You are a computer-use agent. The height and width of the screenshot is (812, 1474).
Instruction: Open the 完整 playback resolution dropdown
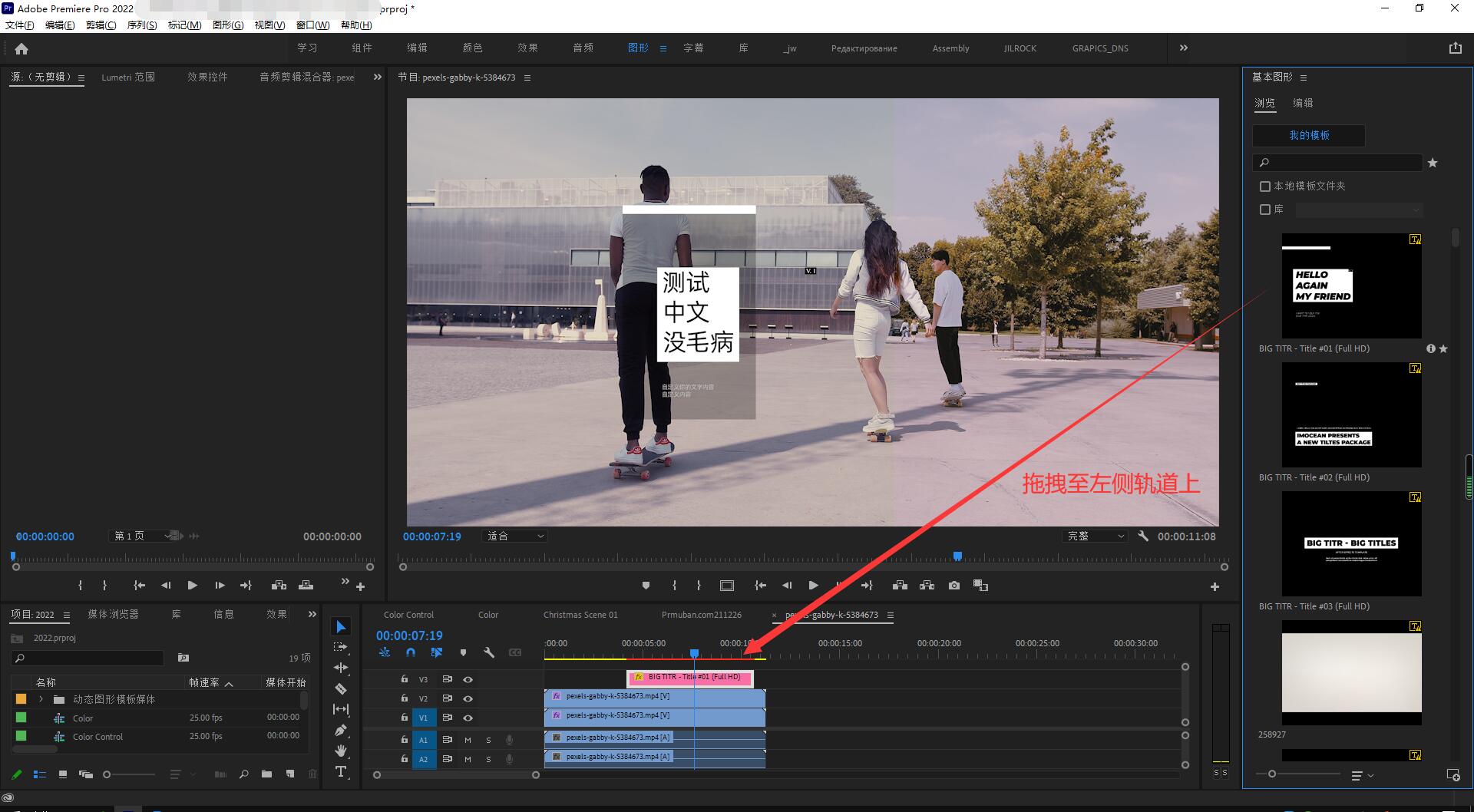pyautogui.click(x=1096, y=536)
